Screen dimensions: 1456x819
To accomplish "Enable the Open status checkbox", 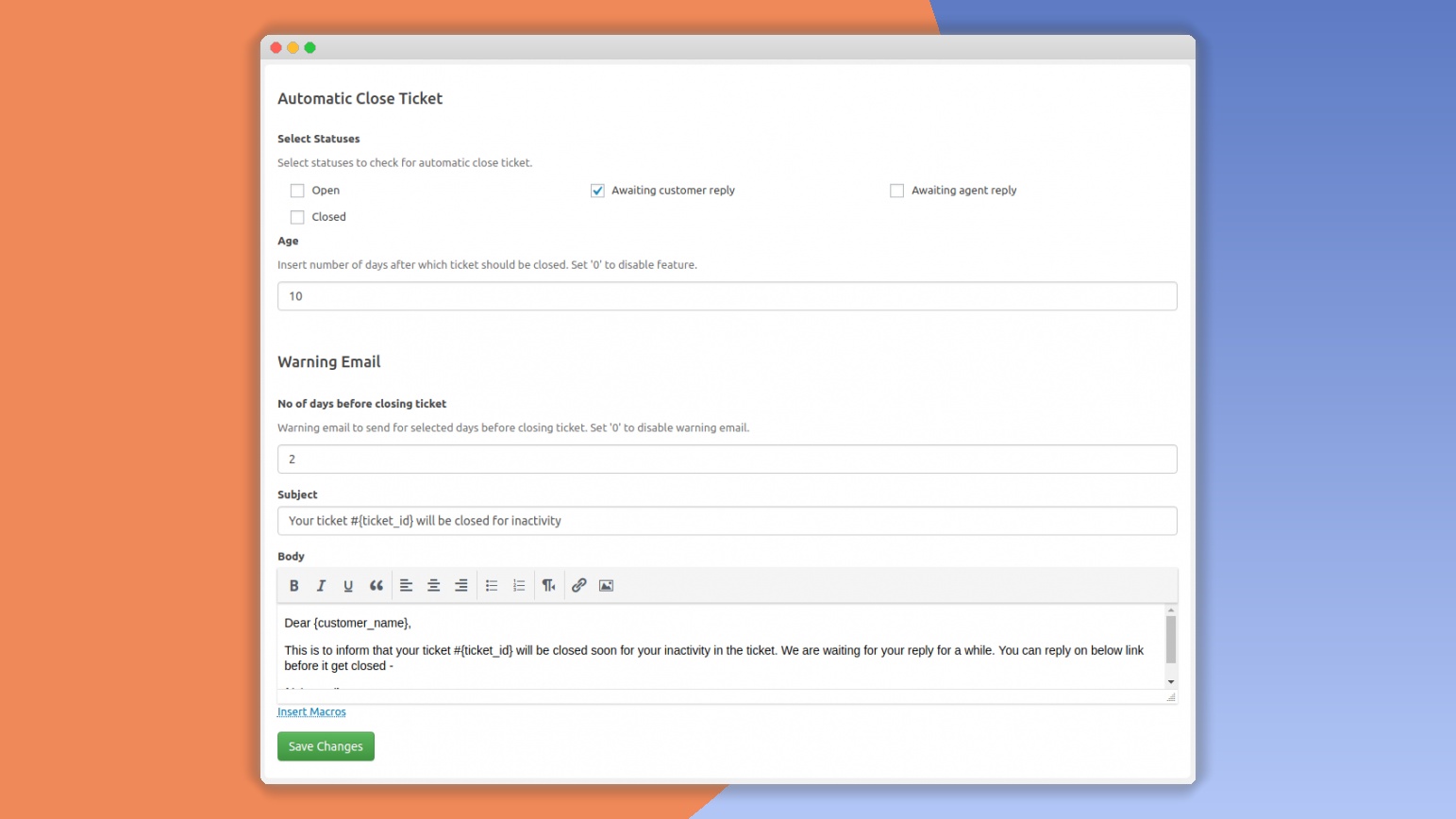I will (297, 191).
